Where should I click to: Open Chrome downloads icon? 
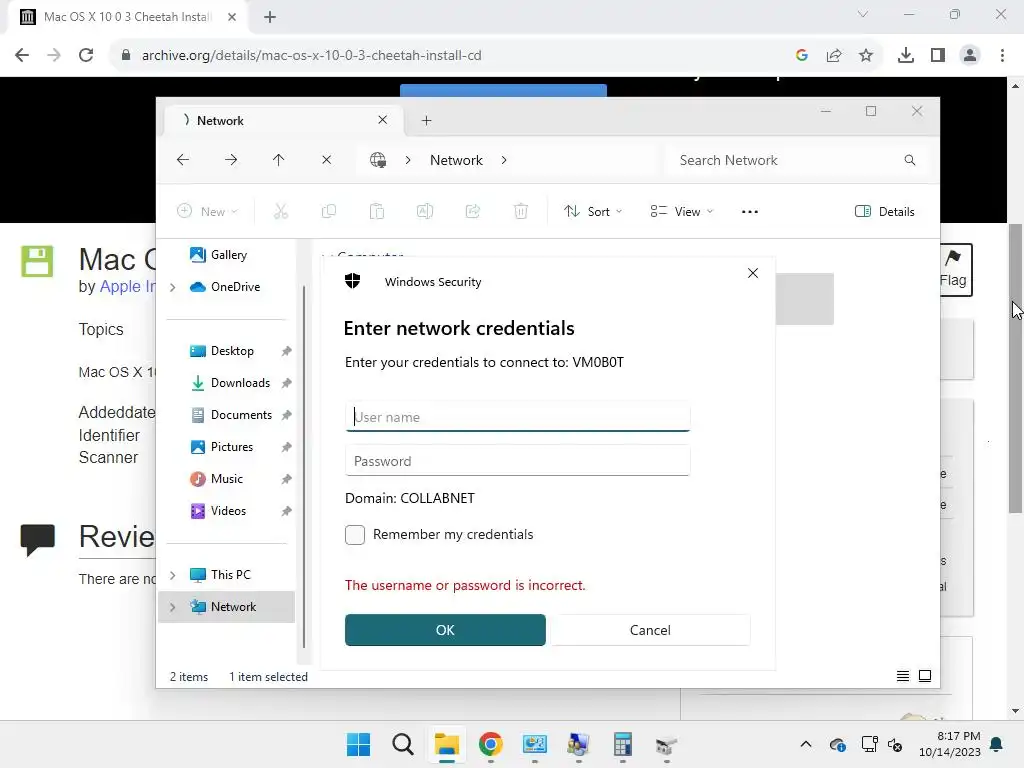[x=906, y=55]
